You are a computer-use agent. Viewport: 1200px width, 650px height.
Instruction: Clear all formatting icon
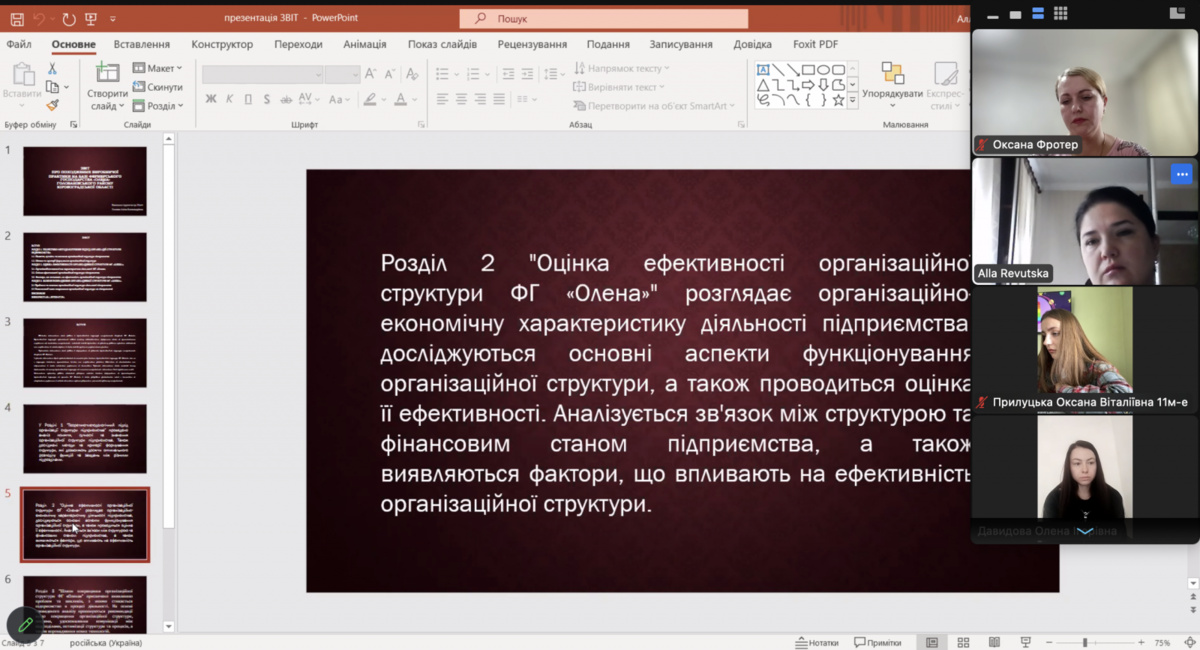tap(412, 74)
